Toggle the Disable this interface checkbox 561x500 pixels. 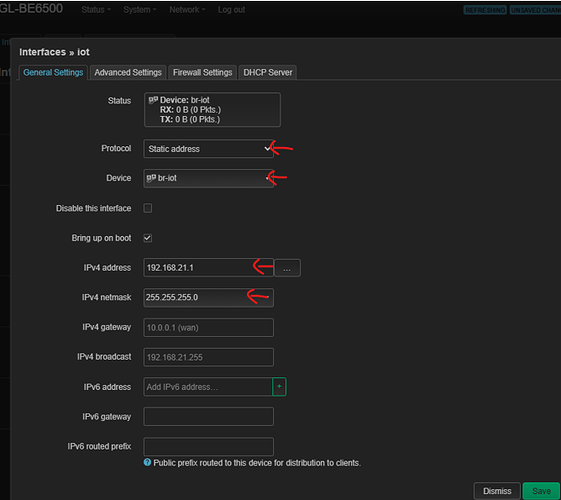point(148,208)
